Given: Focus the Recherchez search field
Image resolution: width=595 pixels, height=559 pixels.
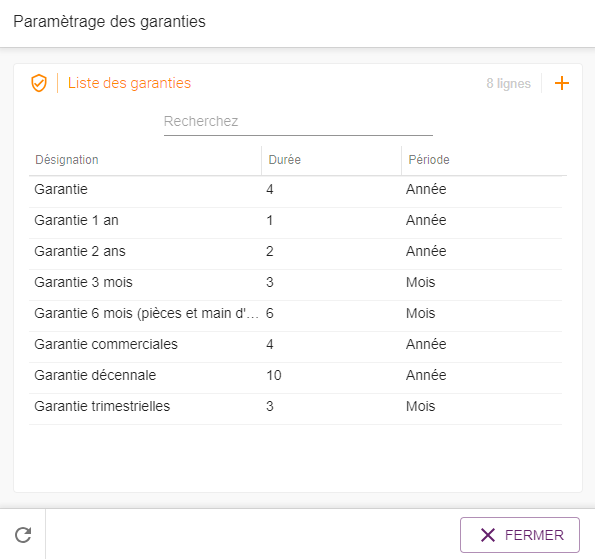Looking at the screenshot, I should 298,121.
